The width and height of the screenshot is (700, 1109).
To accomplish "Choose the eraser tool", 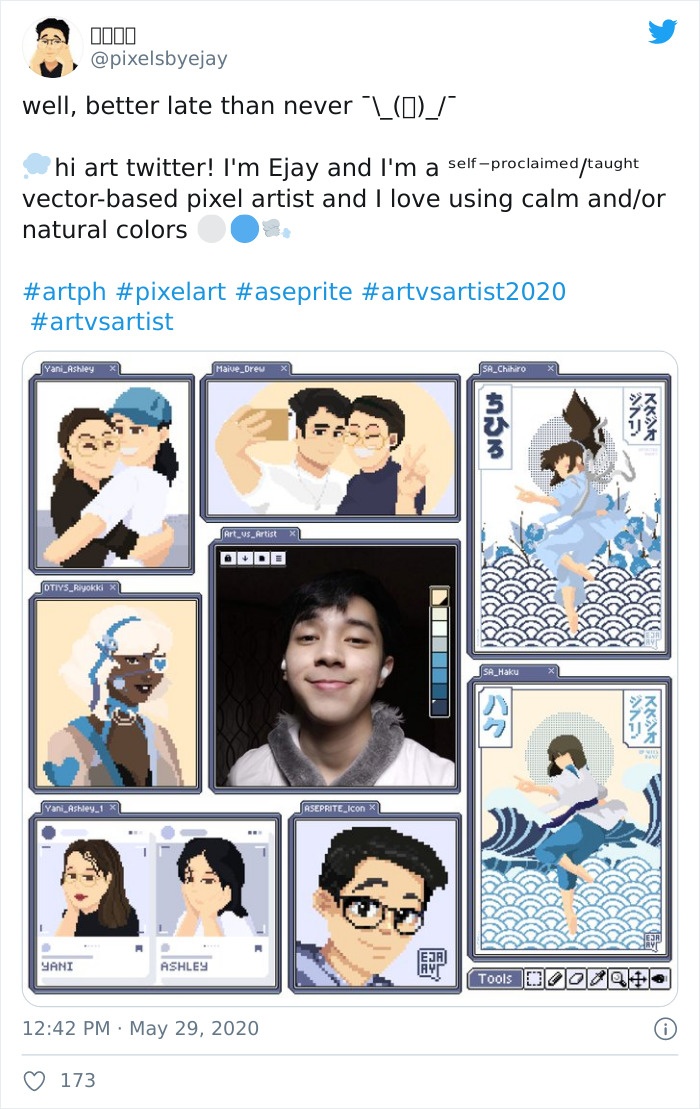I will pyautogui.click(x=577, y=979).
